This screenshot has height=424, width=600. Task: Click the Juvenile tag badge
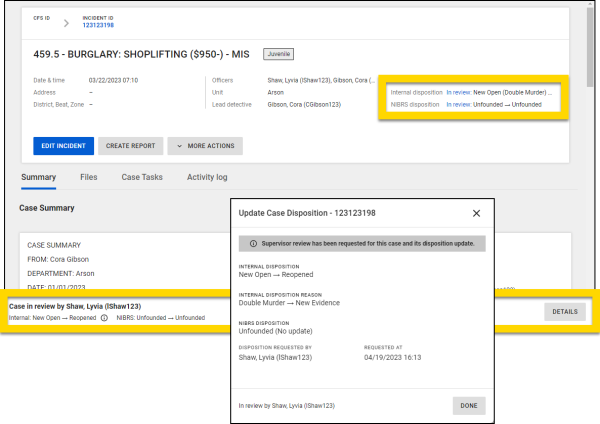pyautogui.click(x=279, y=53)
